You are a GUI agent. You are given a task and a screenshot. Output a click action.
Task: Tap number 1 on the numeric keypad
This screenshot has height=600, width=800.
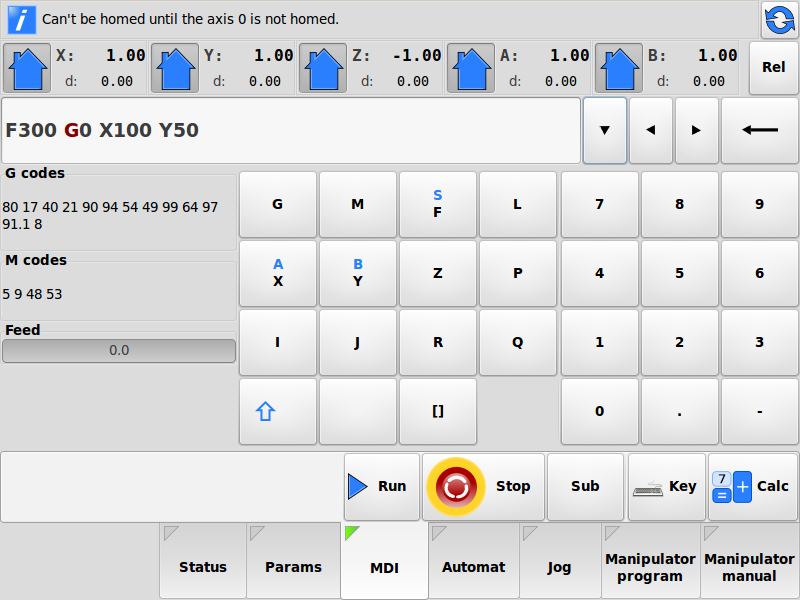coord(599,342)
